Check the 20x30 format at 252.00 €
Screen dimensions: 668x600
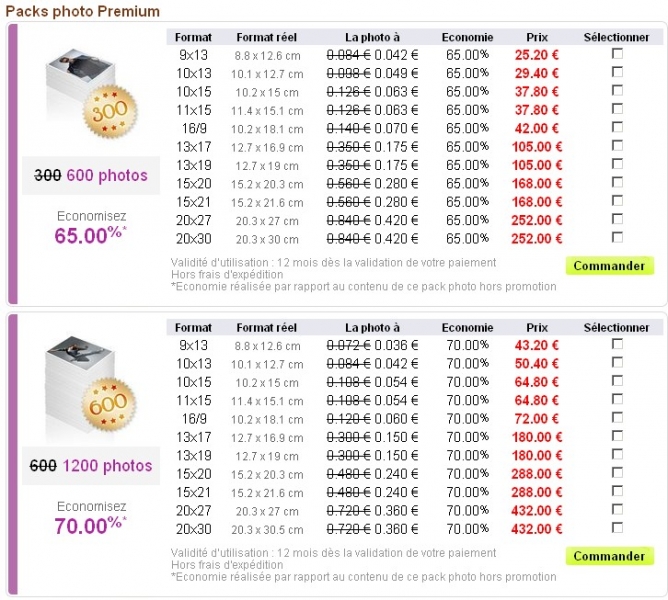tap(617, 237)
